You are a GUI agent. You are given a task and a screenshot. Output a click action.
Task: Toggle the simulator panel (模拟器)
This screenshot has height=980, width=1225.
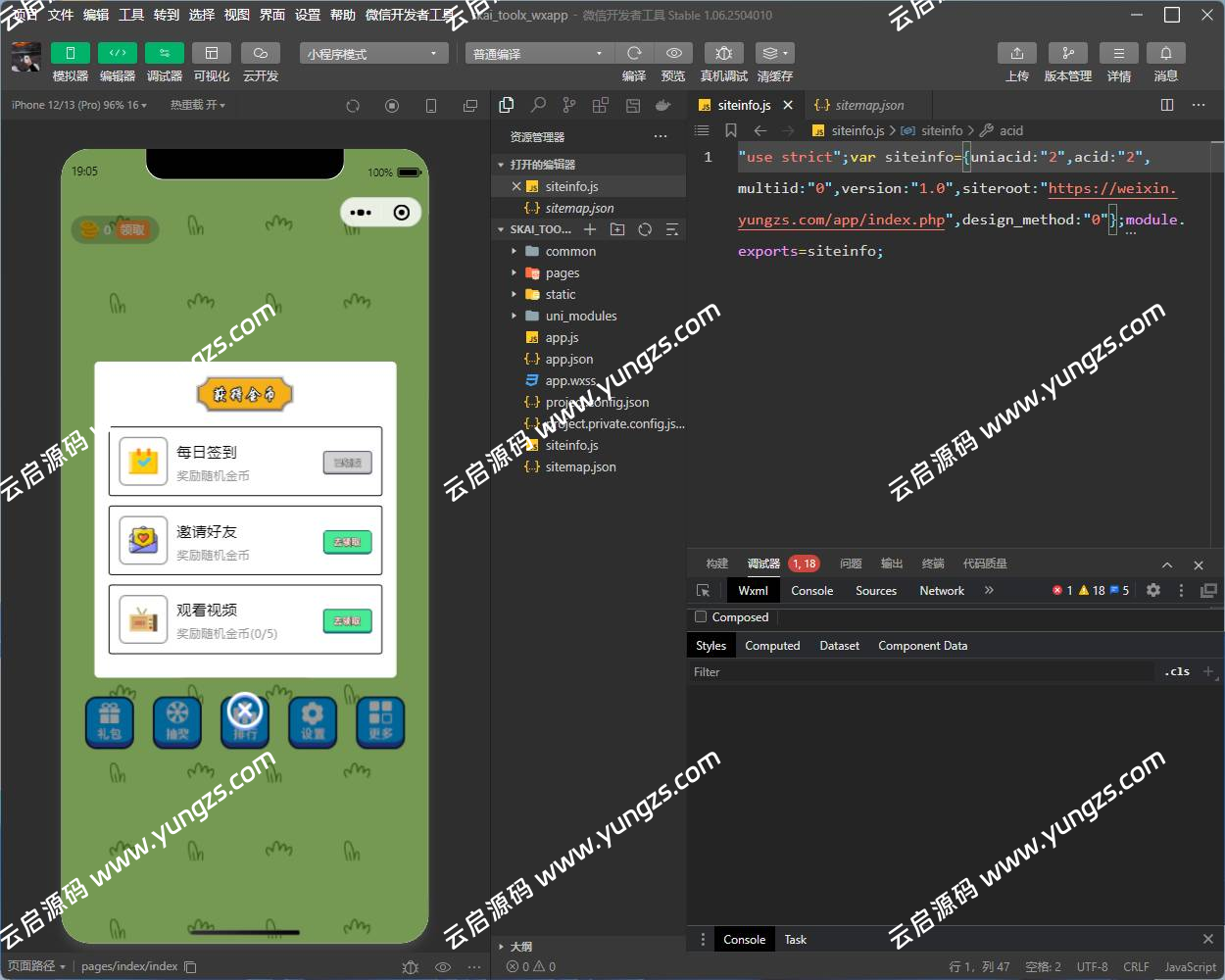[x=70, y=54]
